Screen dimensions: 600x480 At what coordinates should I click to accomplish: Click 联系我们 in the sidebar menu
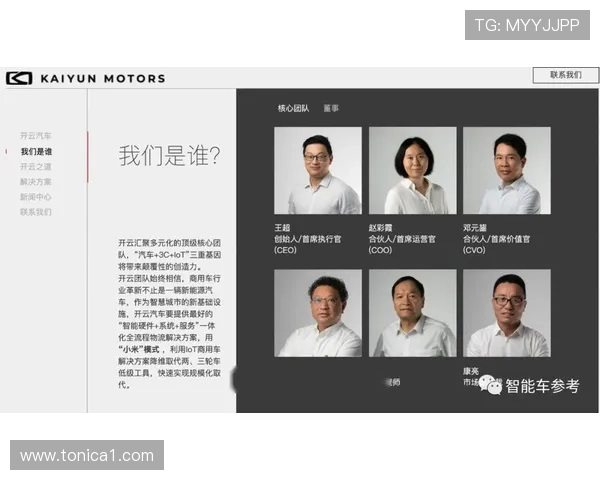(35, 212)
